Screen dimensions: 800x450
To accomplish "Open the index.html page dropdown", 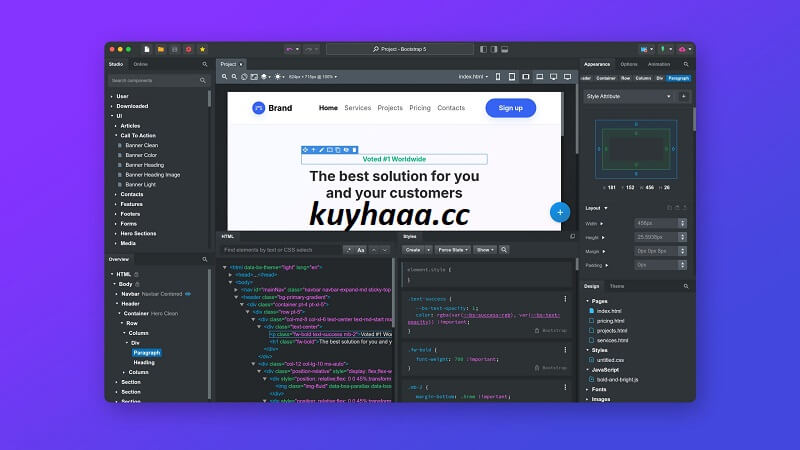I will [x=473, y=77].
